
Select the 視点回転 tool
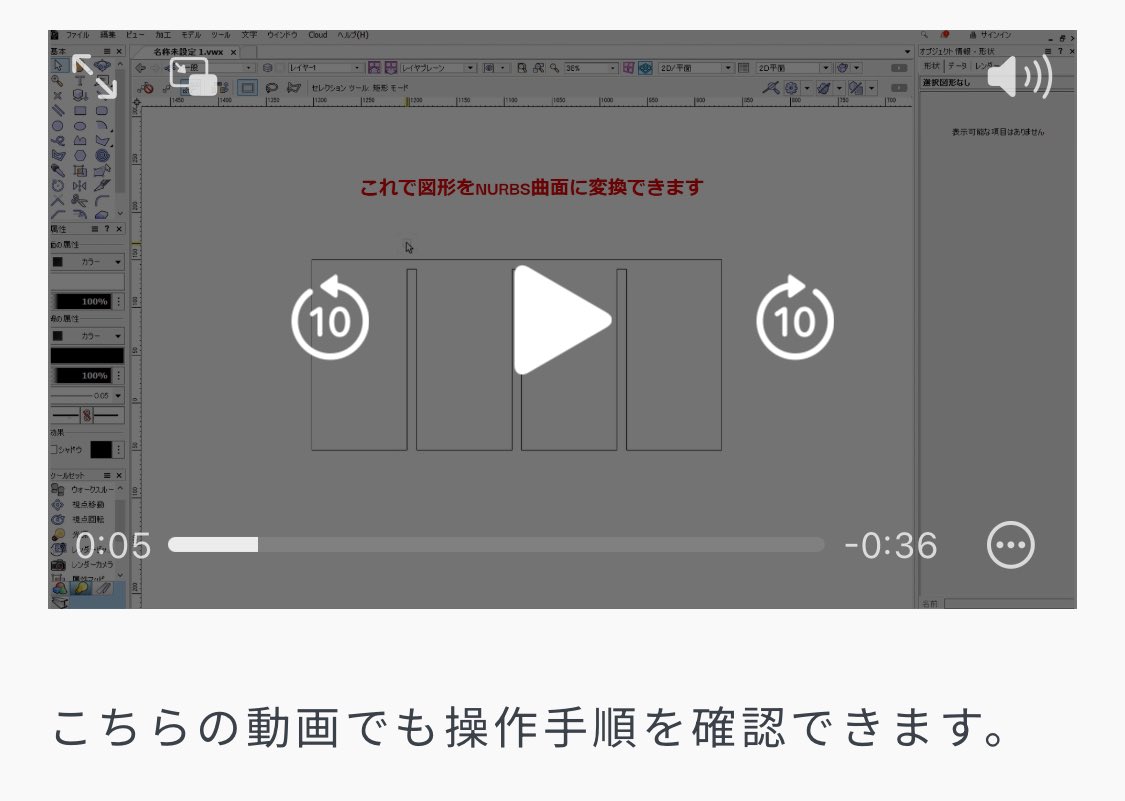tap(79, 519)
